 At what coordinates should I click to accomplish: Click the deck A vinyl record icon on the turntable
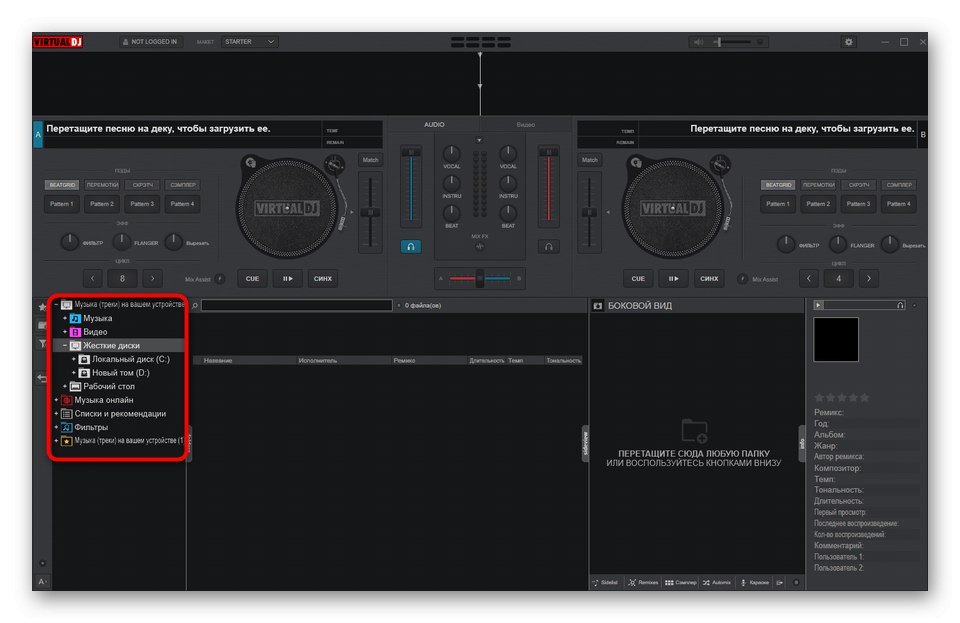[x=250, y=162]
